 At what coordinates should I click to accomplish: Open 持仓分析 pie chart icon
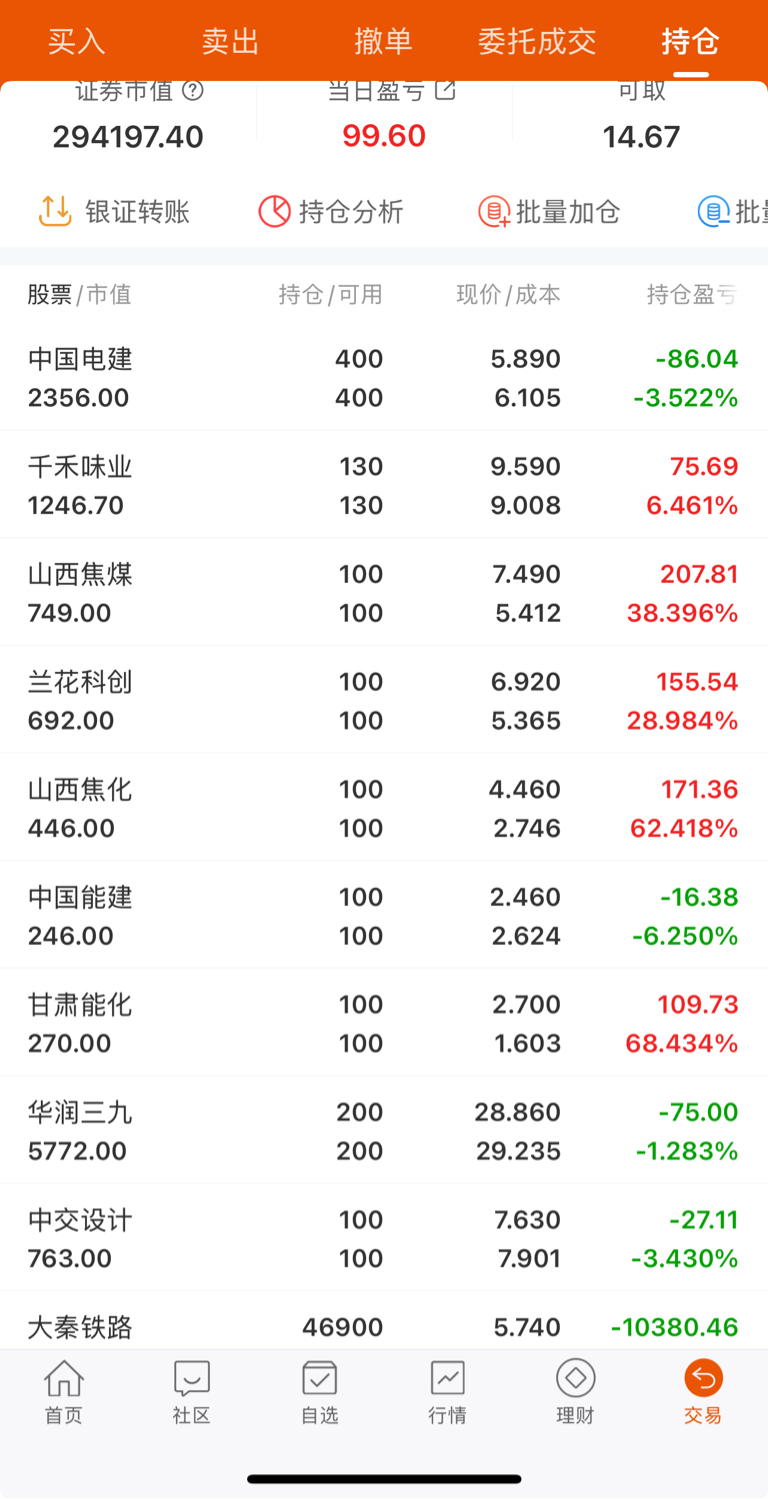pos(274,211)
